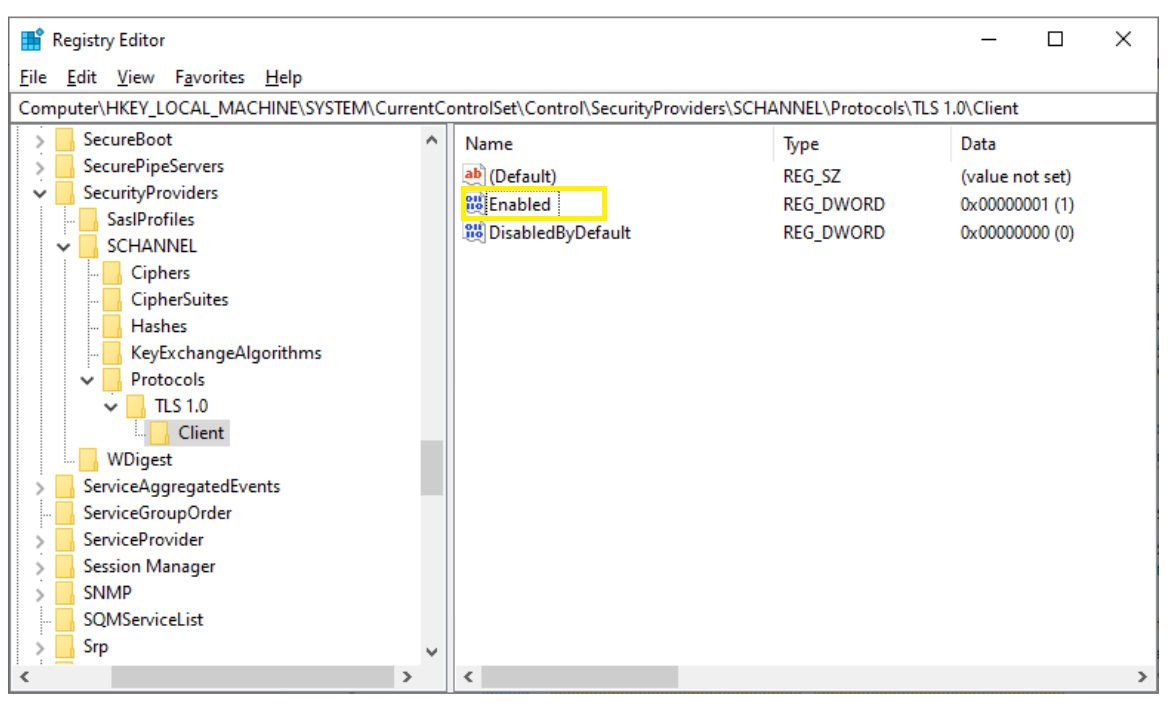Viewport: 1174px width, 711px height.
Task: Open the View menu
Action: coord(135,77)
